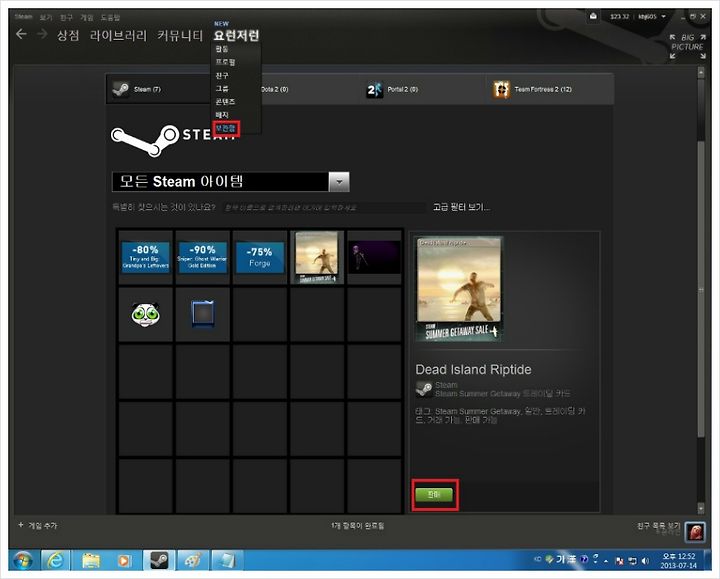Choose 배지 in the dropdown menu
The image size is (720, 579).
[222, 115]
